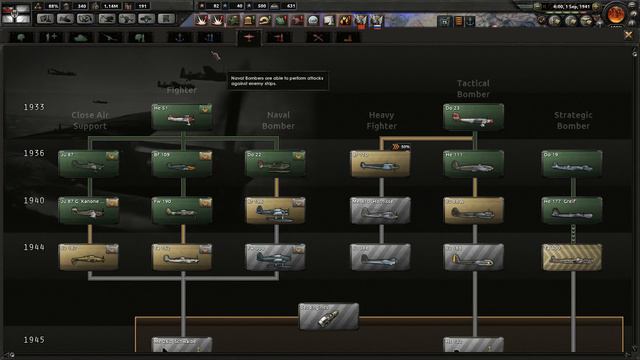Open the Do 22 naval bomber technology

click(x=275, y=164)
